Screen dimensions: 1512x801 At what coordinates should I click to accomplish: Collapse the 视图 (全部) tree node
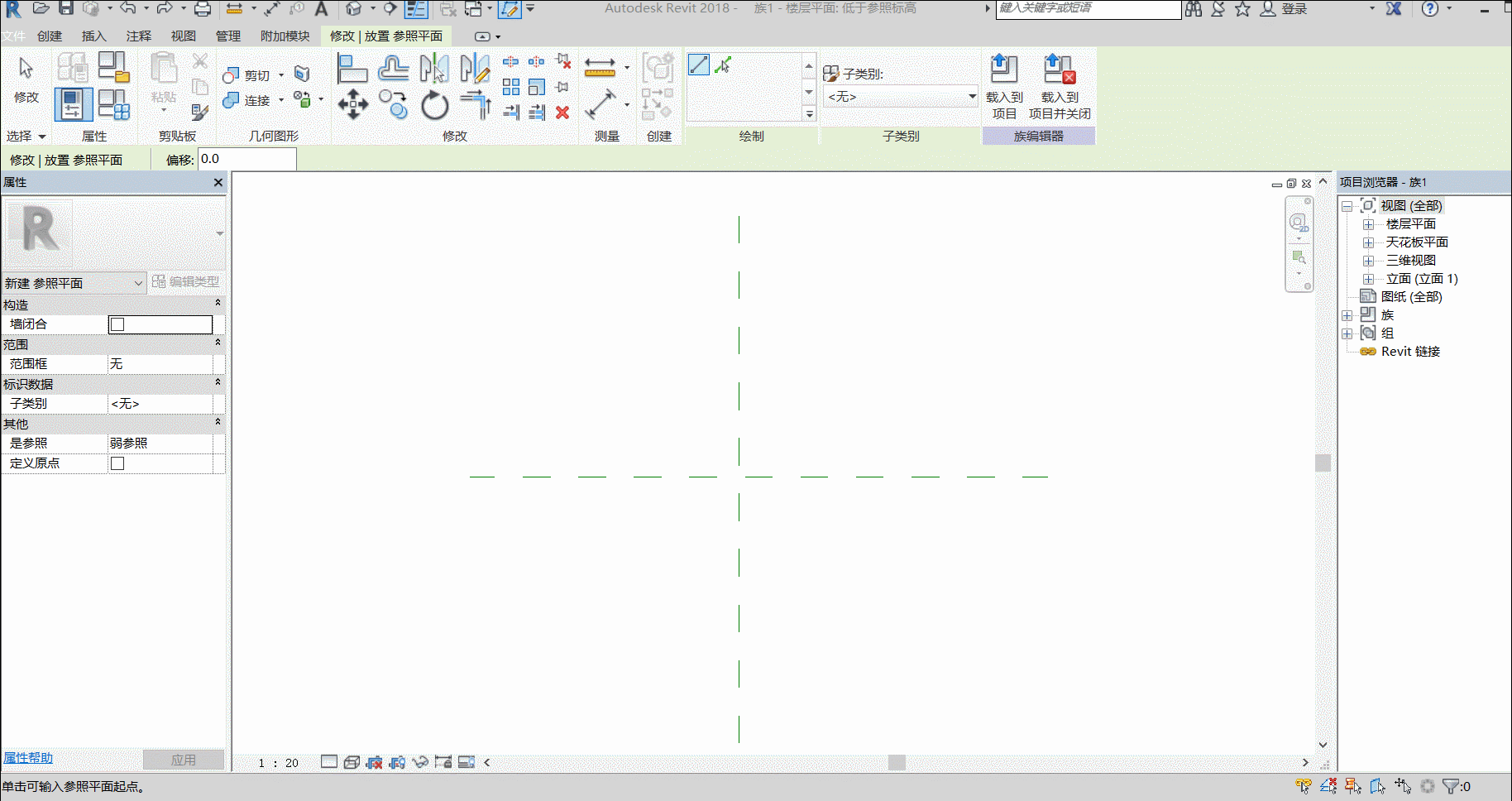1347,206
